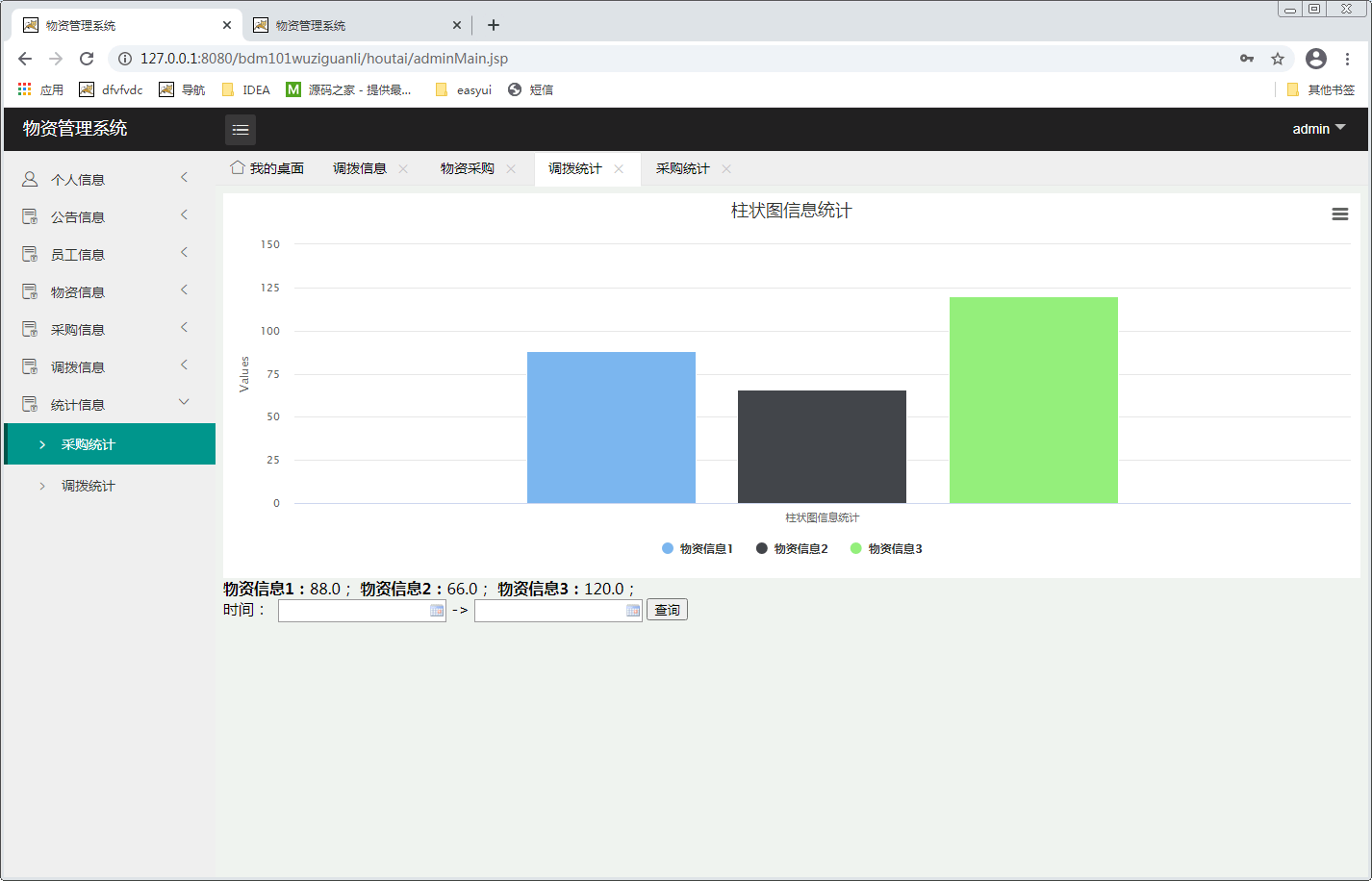
Task: Open the start date calendar picker icon
Action: 437,611
